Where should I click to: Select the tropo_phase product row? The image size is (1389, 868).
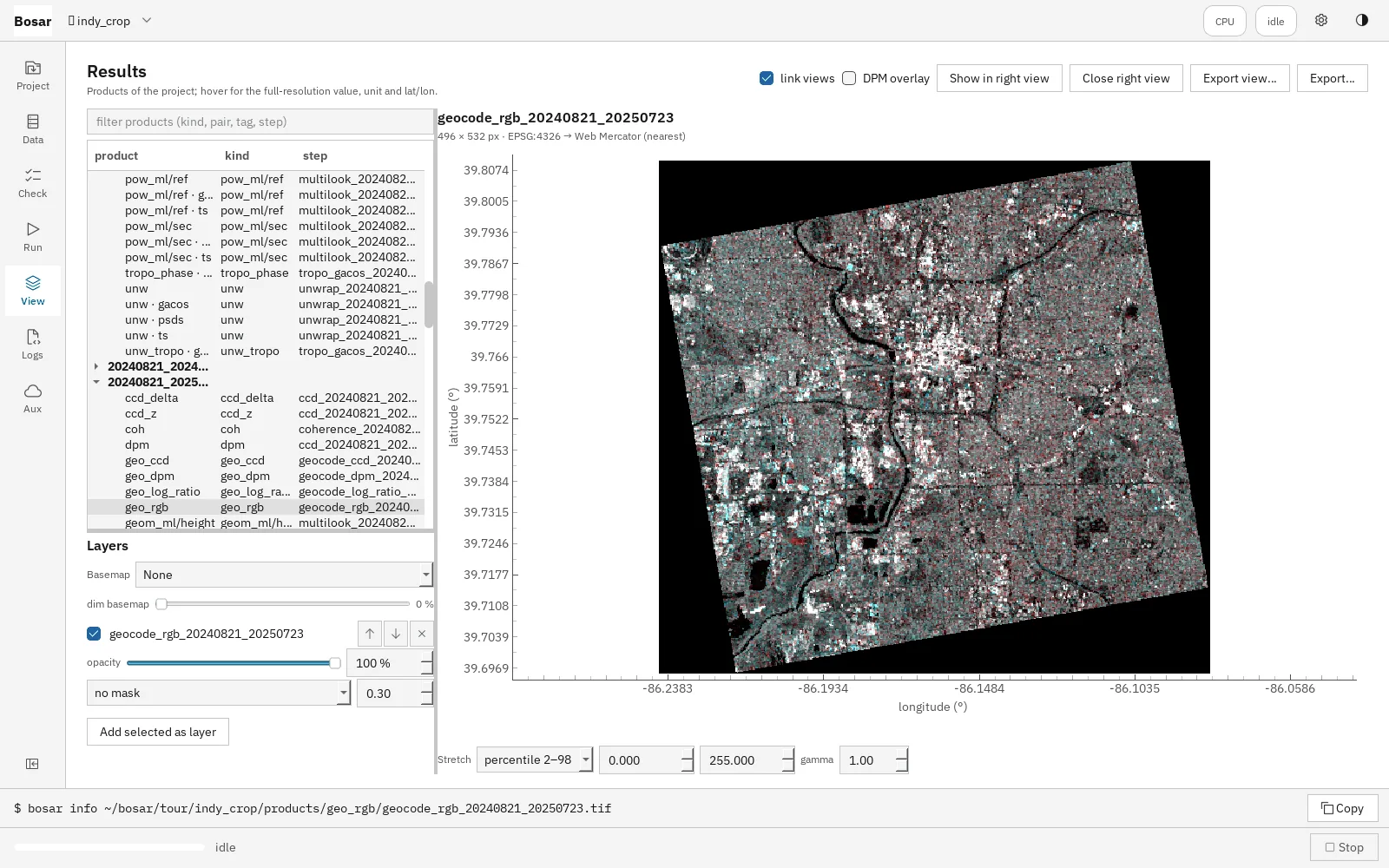[256, 273]
